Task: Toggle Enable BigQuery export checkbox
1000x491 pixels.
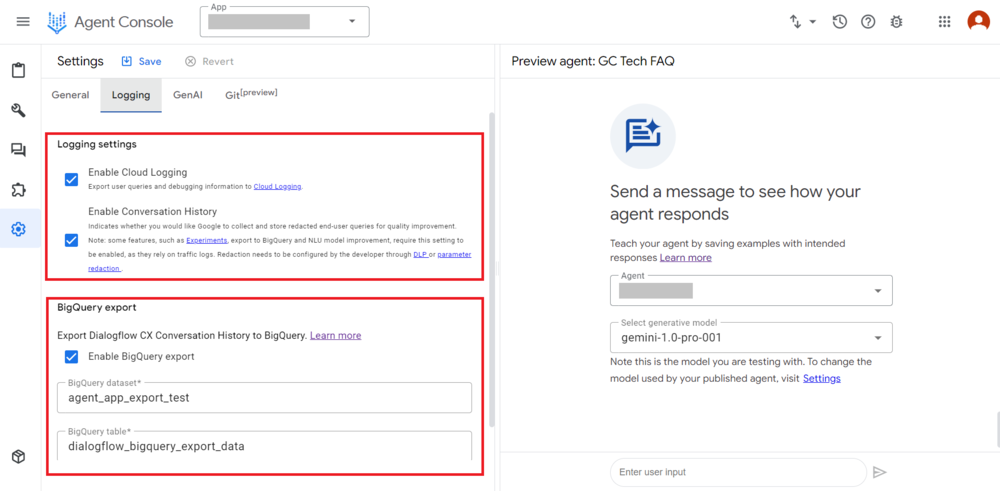Action: tap(71, 356)
